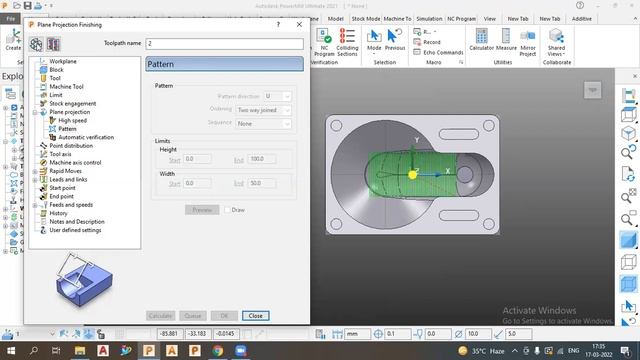Click the Width End value field

point(262,184)
